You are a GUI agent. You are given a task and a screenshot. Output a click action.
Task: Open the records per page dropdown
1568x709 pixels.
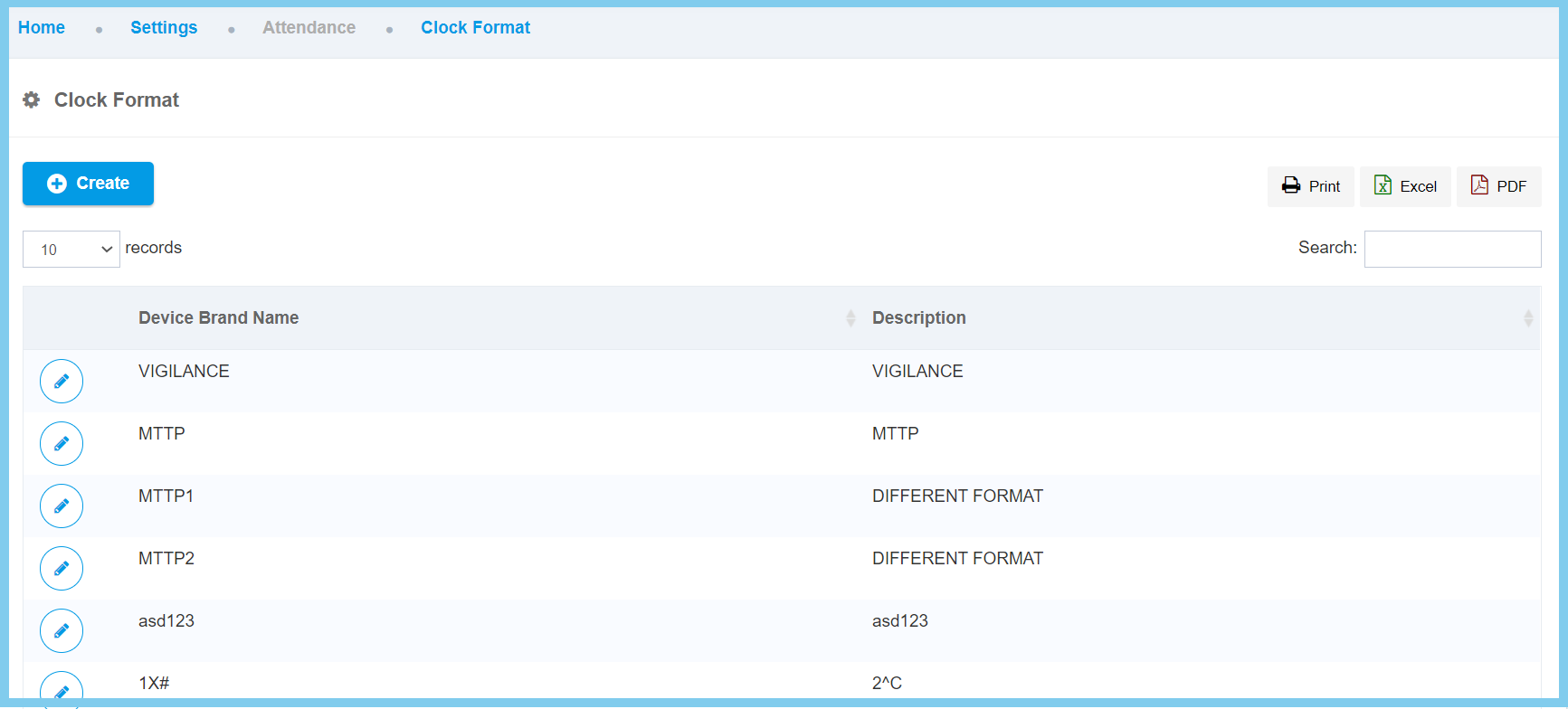tap(71, 250)
